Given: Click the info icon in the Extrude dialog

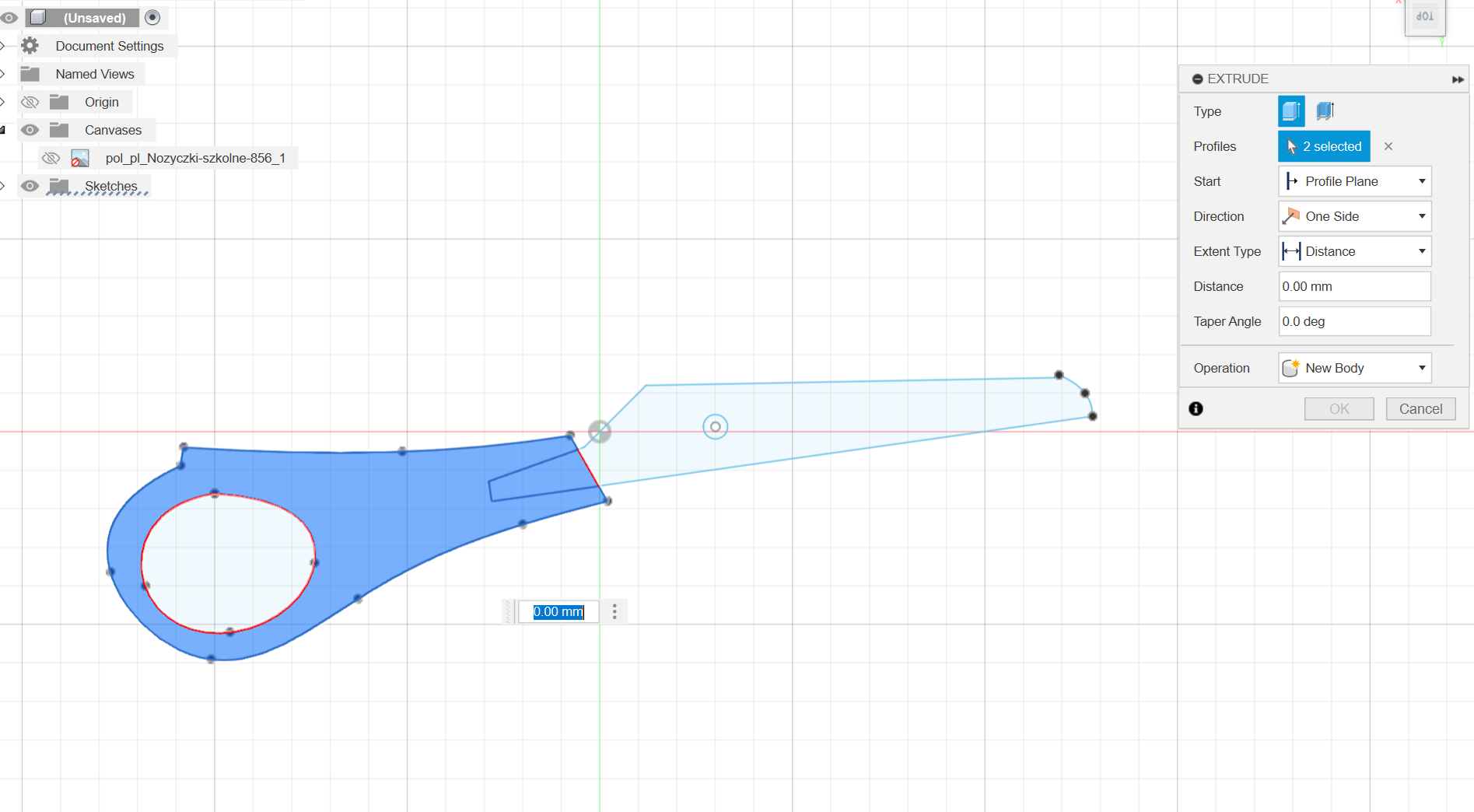Looking at the screenshot, I should pyautogui.click(x=1196, y=408).
